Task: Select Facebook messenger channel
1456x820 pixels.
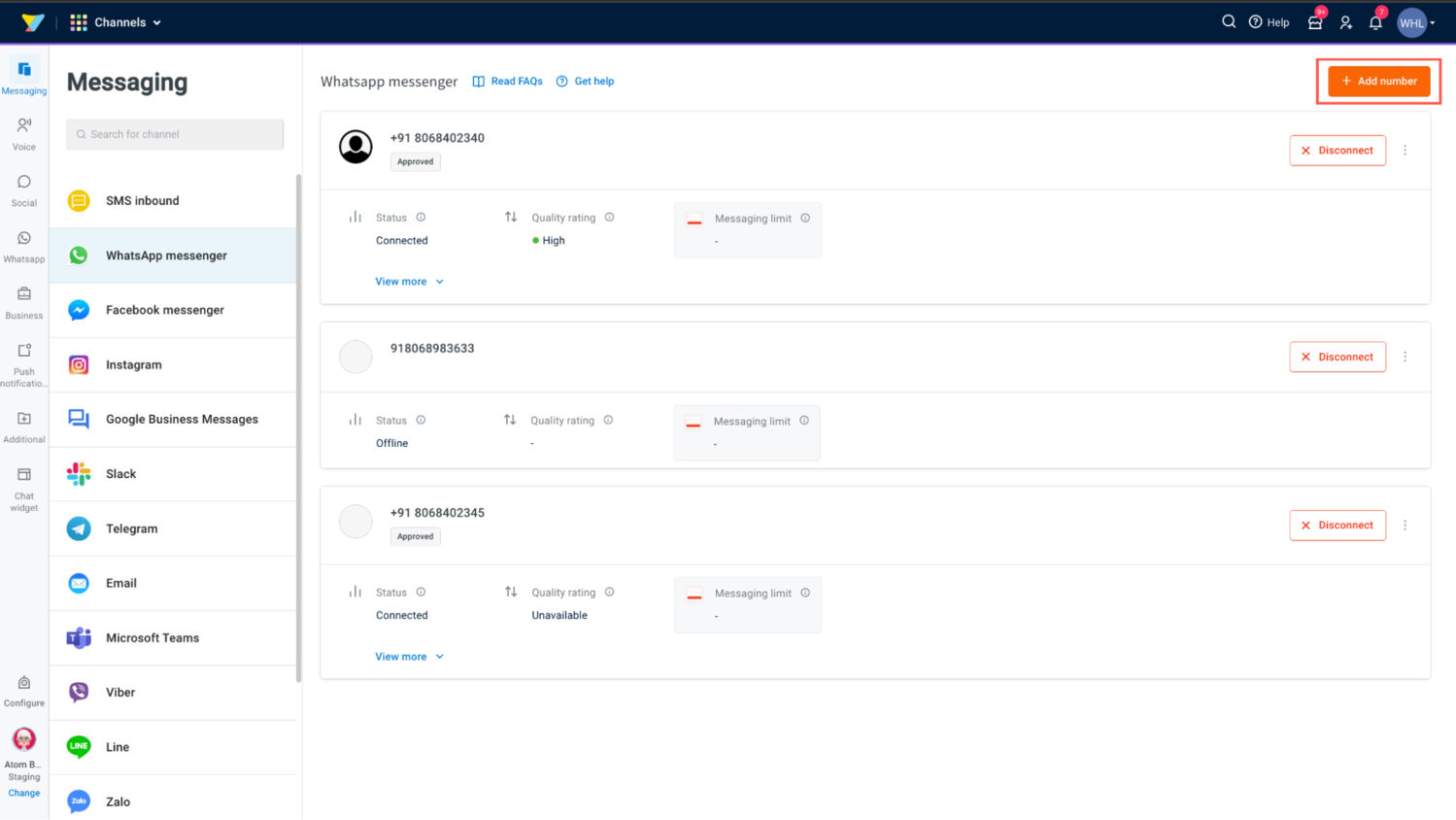Action: pos(173,310)
